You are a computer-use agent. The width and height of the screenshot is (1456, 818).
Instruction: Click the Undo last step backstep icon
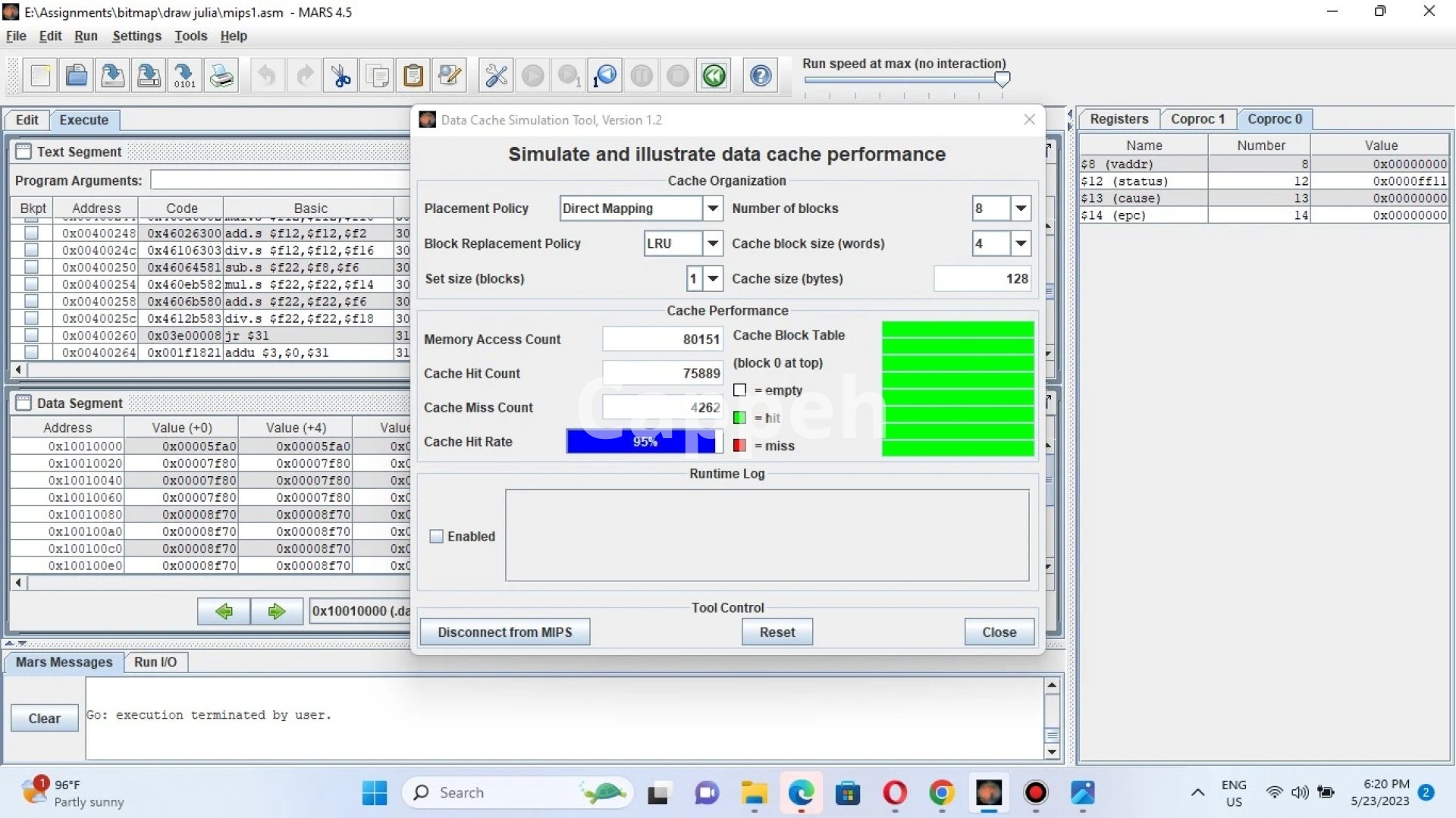(605, 76)
